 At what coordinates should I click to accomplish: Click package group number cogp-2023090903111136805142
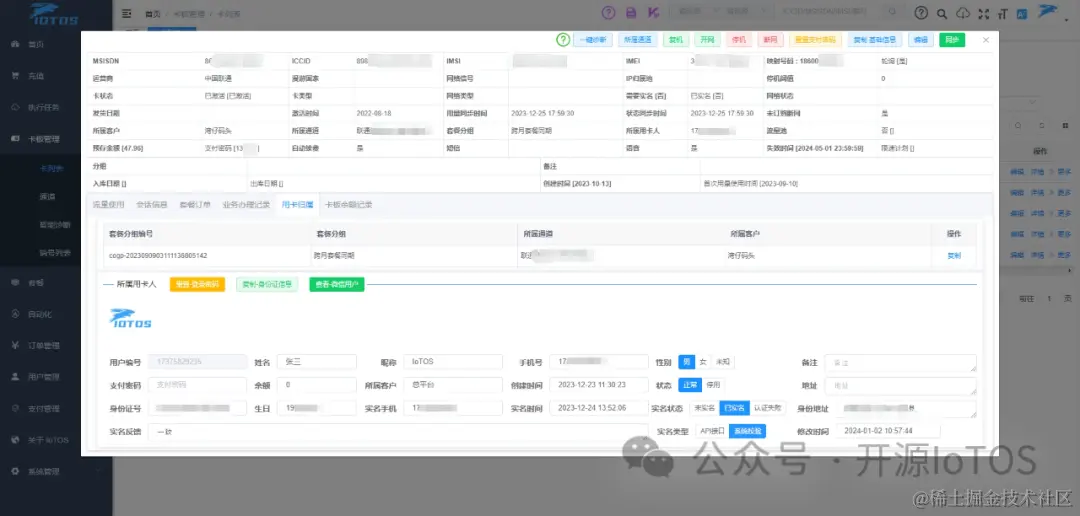(158, 256)
